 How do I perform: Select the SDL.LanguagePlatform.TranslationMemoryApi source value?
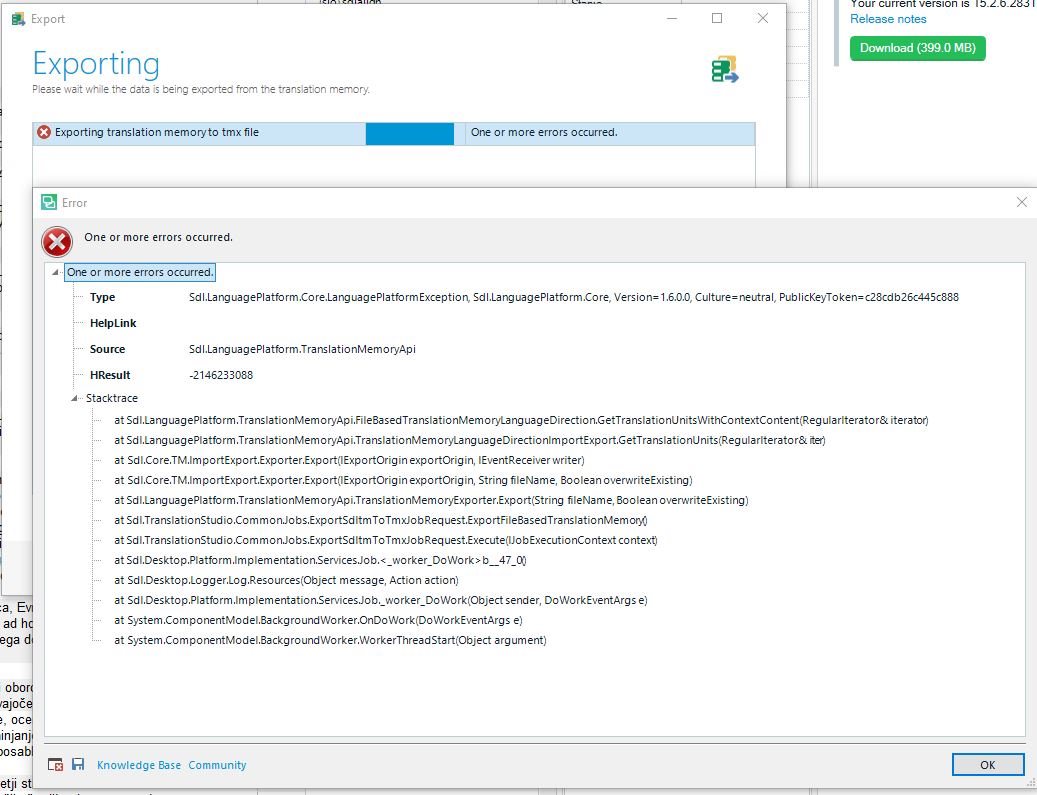point(302,349)
